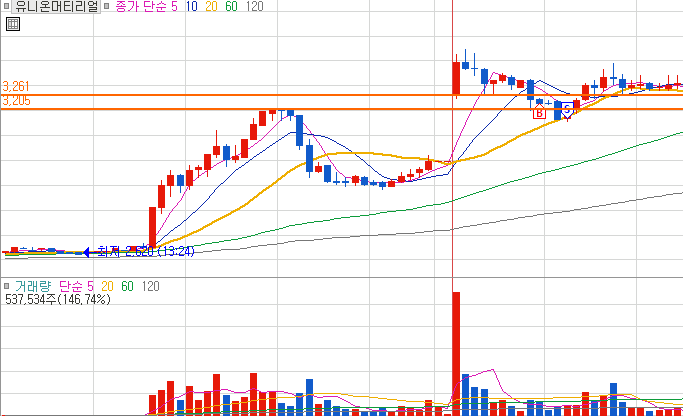Screen dimensions: 683x416
Task: Select the orange 20 price moving average label
Action: 211,6
